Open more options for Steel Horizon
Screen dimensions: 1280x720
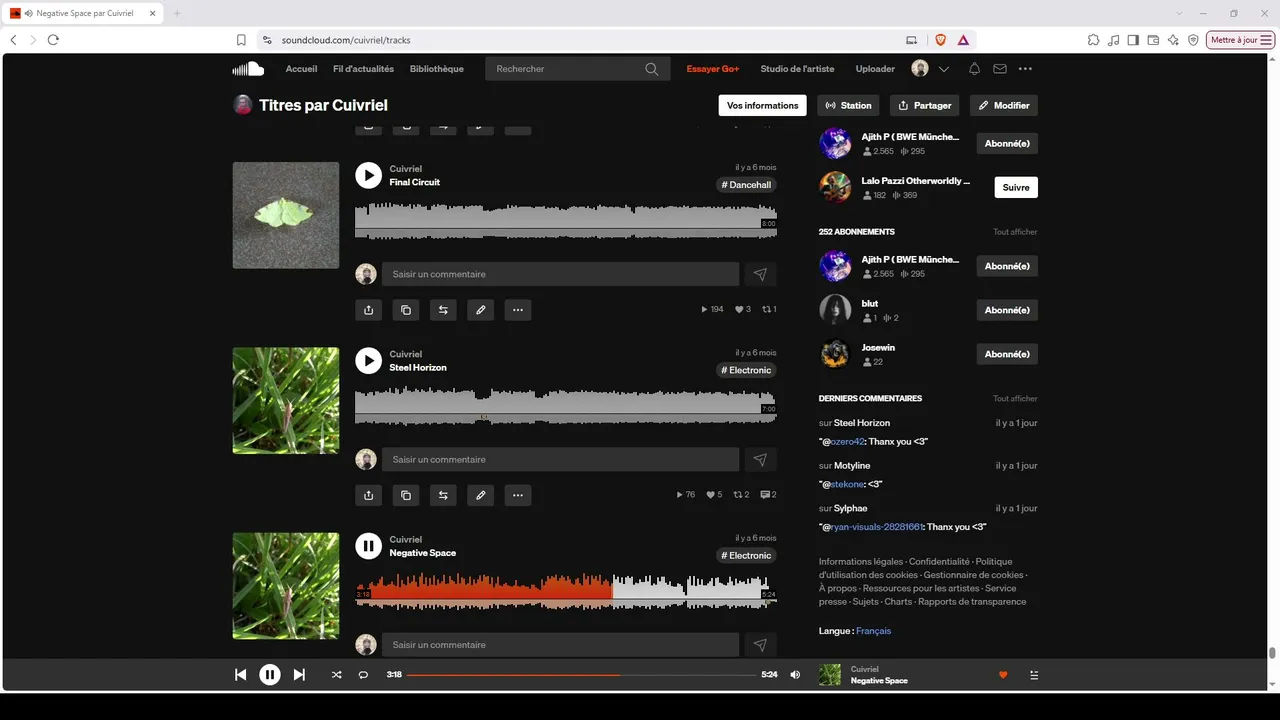click(518, 495)
